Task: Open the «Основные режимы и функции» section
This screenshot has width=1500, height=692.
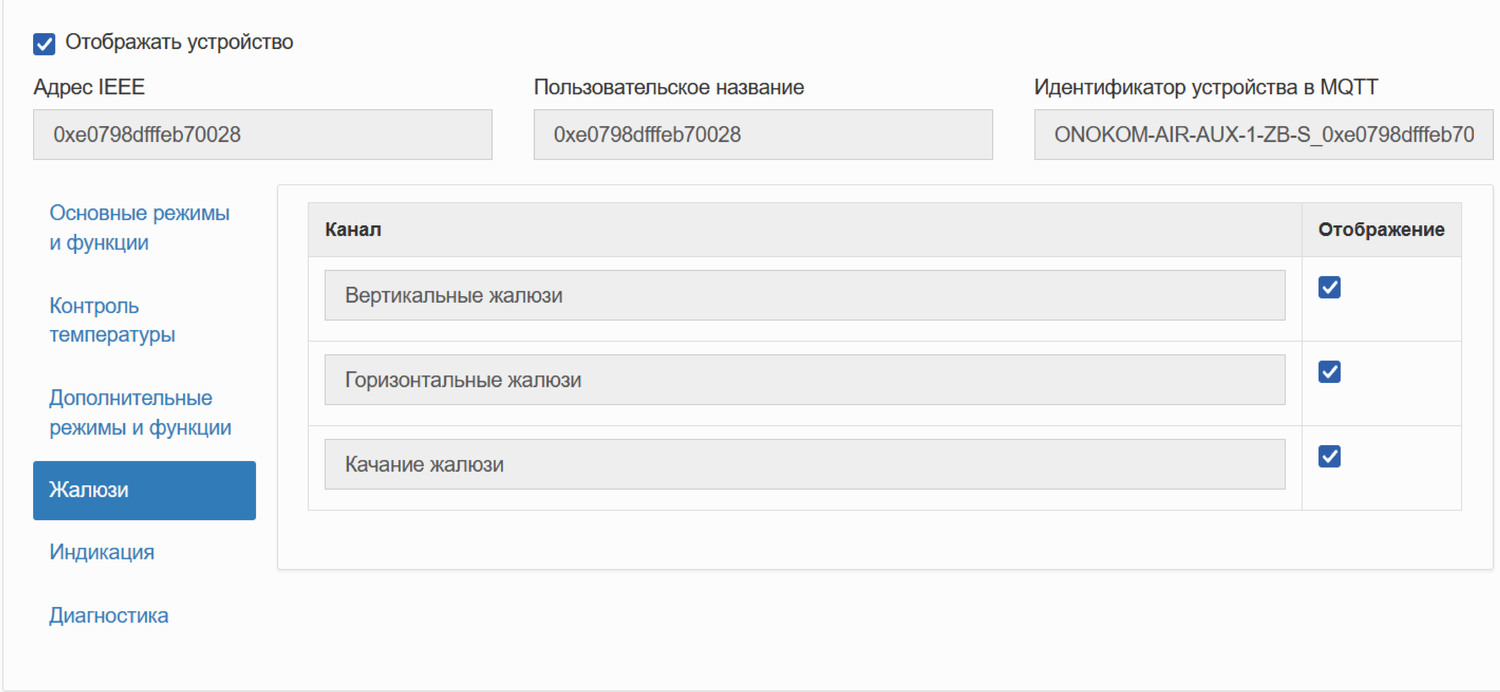Action: click(x=139, y=227)
